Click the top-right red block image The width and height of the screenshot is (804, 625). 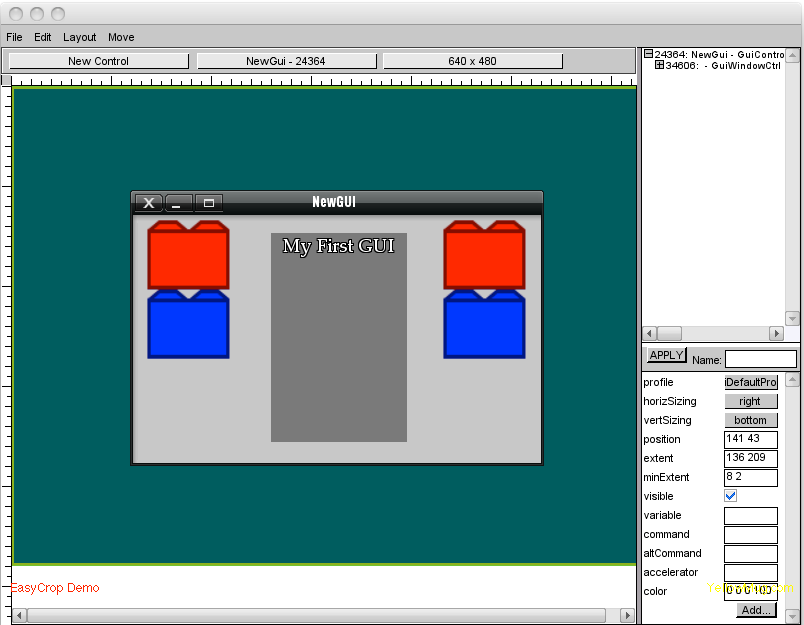click(484, 256)
